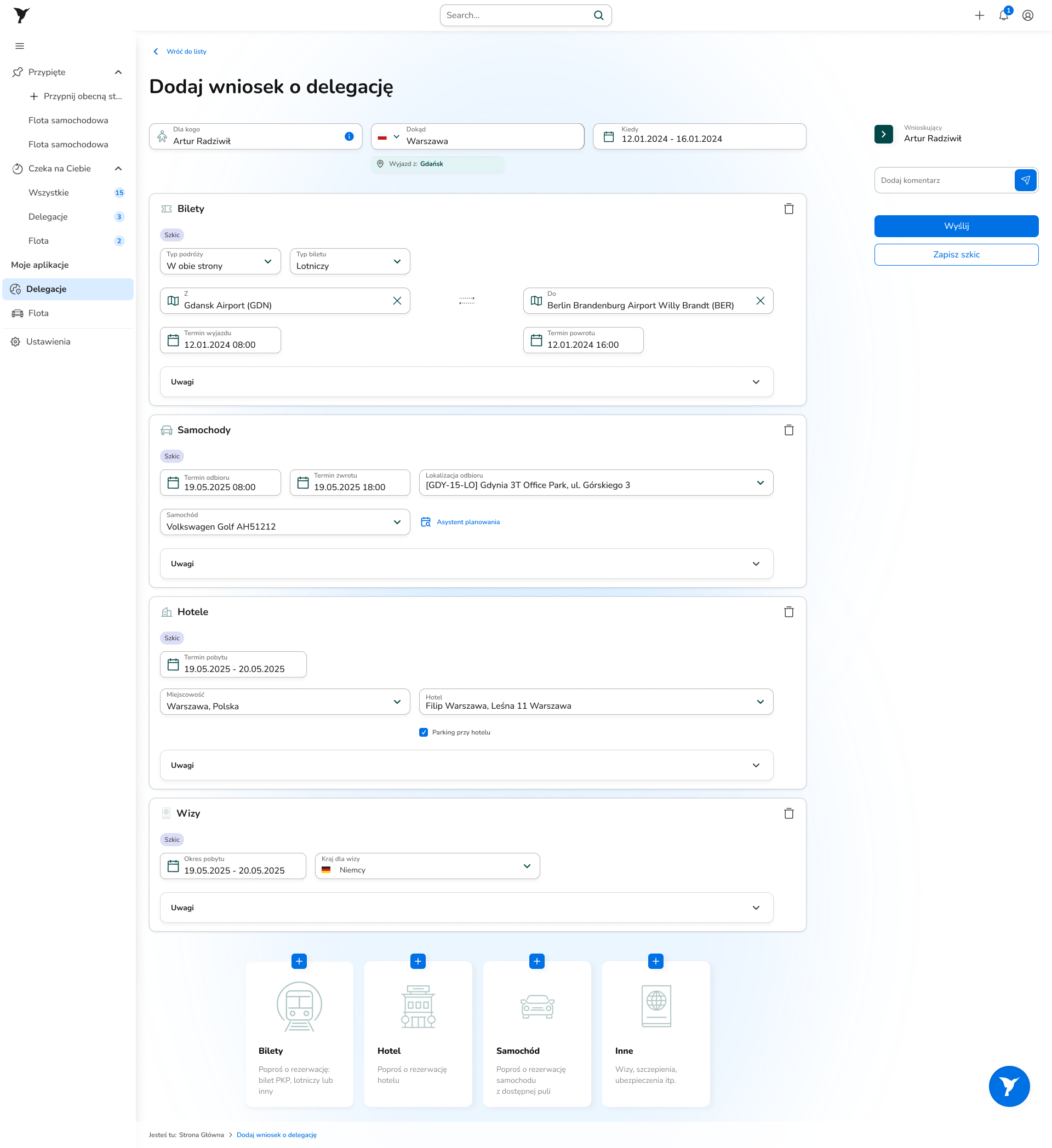The height and width of the screenshot is (1148, 1052).
Task: Open the country flag selector in Dokąd
Action: point(388,137)
